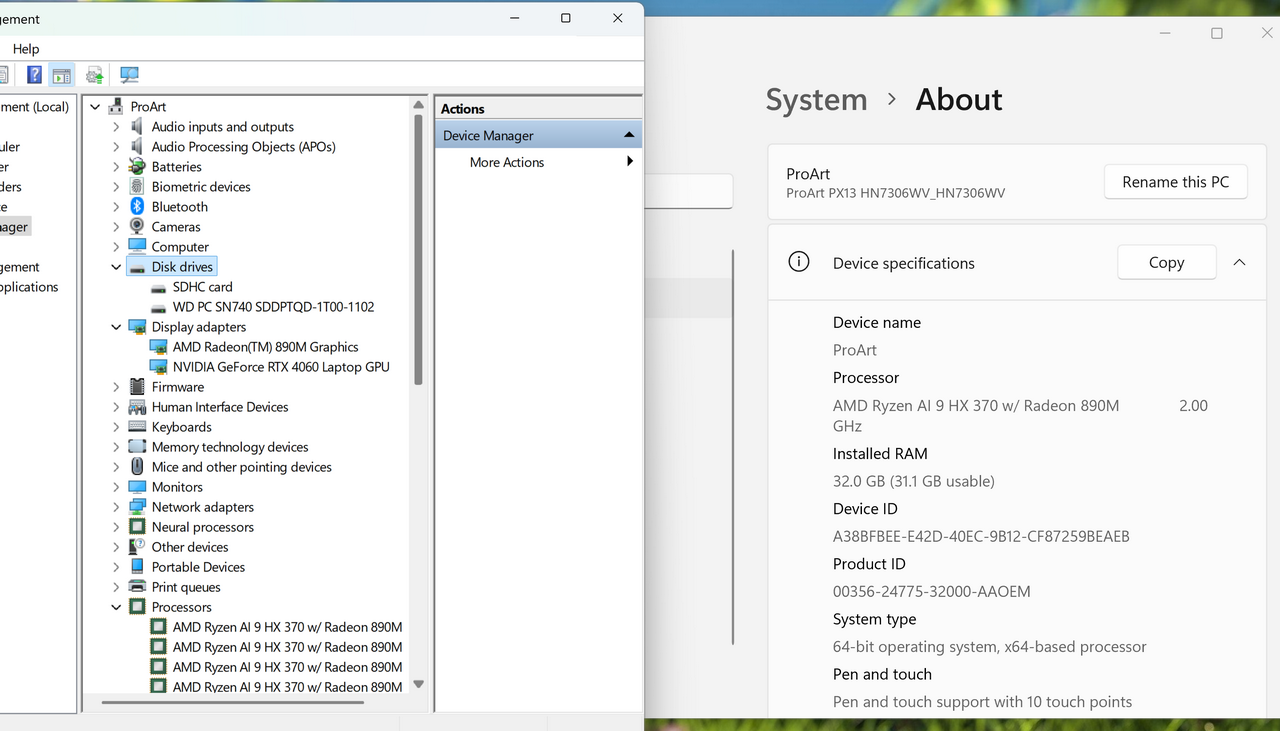The height and width of the screenshot is (731, 1280).
Task: Click the Network adapters category icon
Action: pyautogui.click(x=137, y=507)
